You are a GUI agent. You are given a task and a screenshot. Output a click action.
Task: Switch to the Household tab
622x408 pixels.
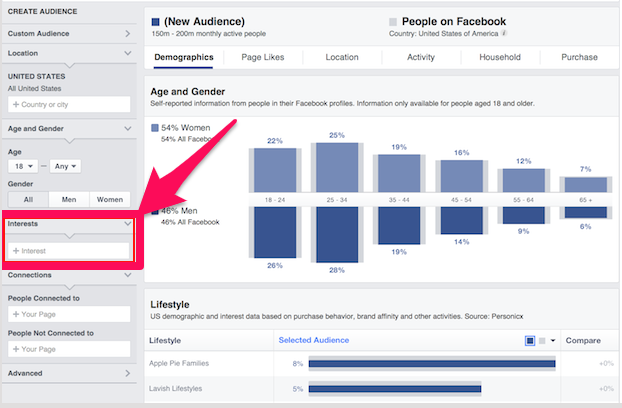(x=500, y=57)
